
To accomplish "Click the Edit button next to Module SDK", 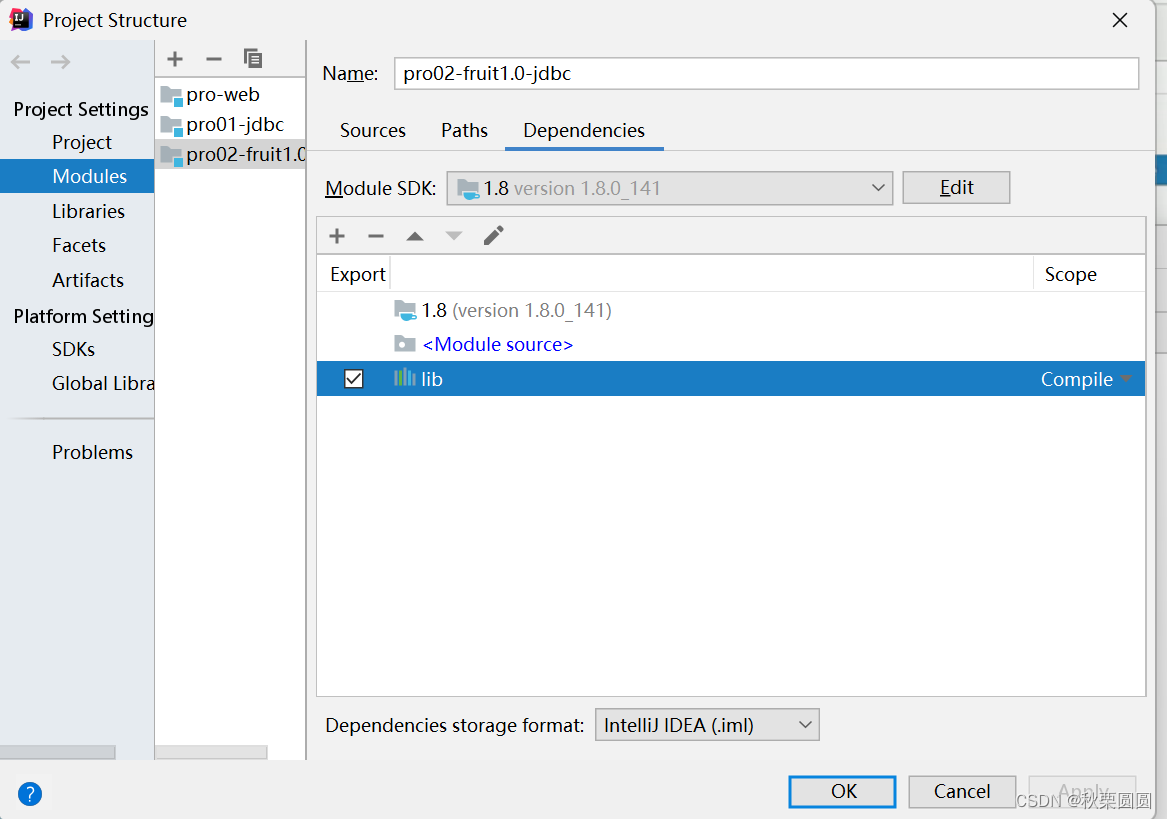I will (956, 187).
